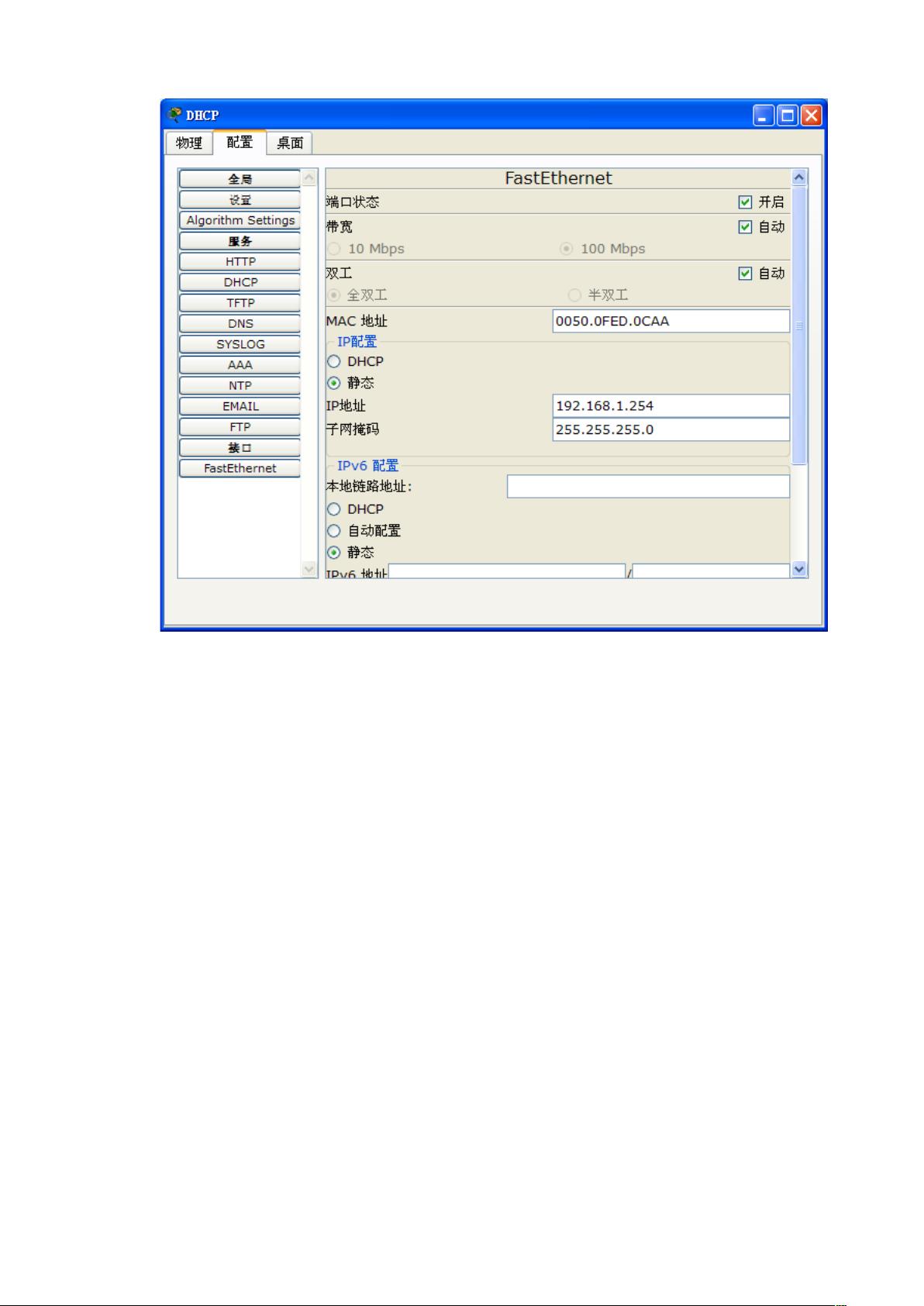Click the 本地链路地址 input field
The image size is (924, 1306).
pos(648,486)
